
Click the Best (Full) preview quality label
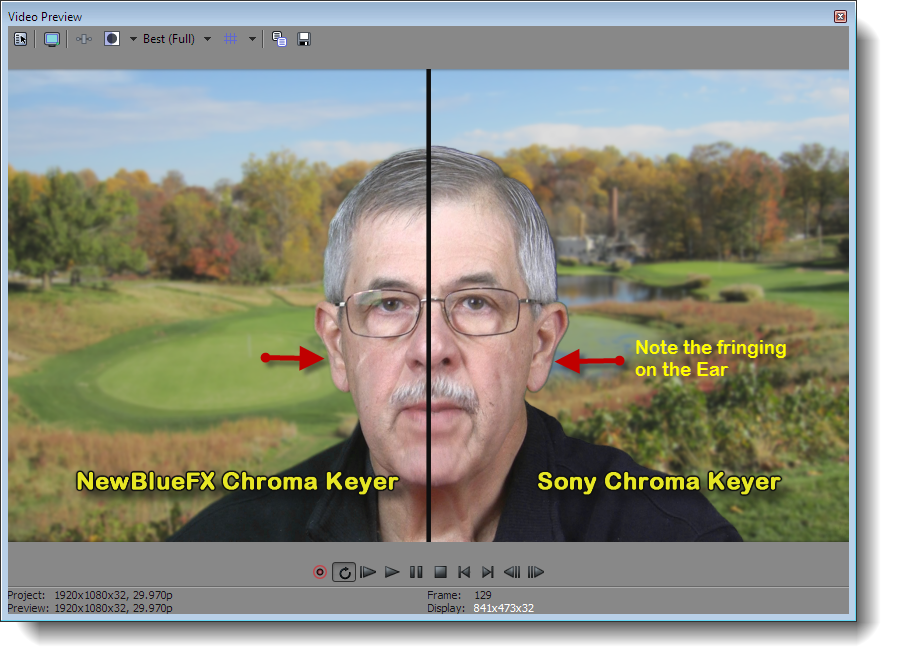[x=169, y=39]
